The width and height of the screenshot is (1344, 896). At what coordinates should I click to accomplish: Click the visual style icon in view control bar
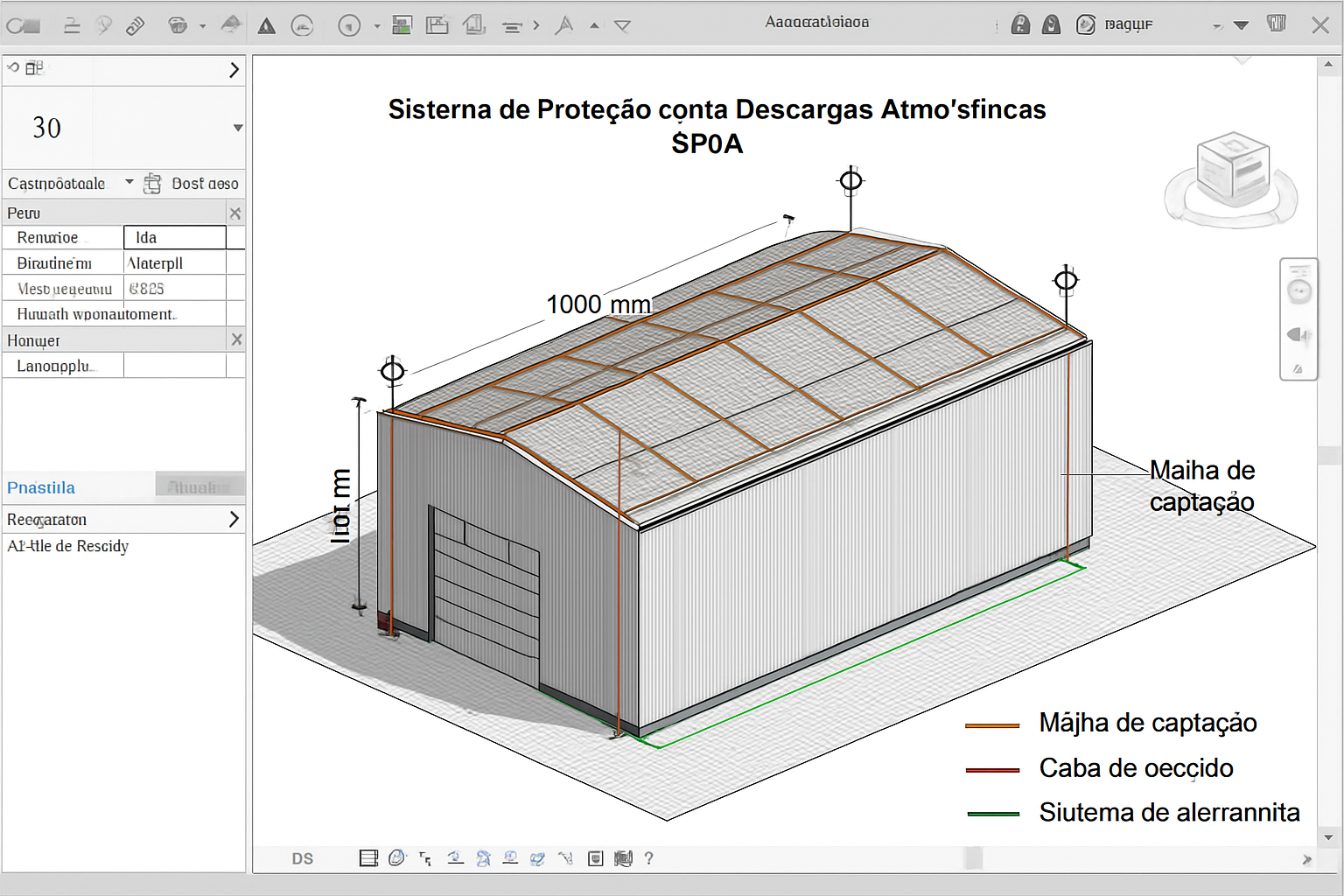coord(397,858)
